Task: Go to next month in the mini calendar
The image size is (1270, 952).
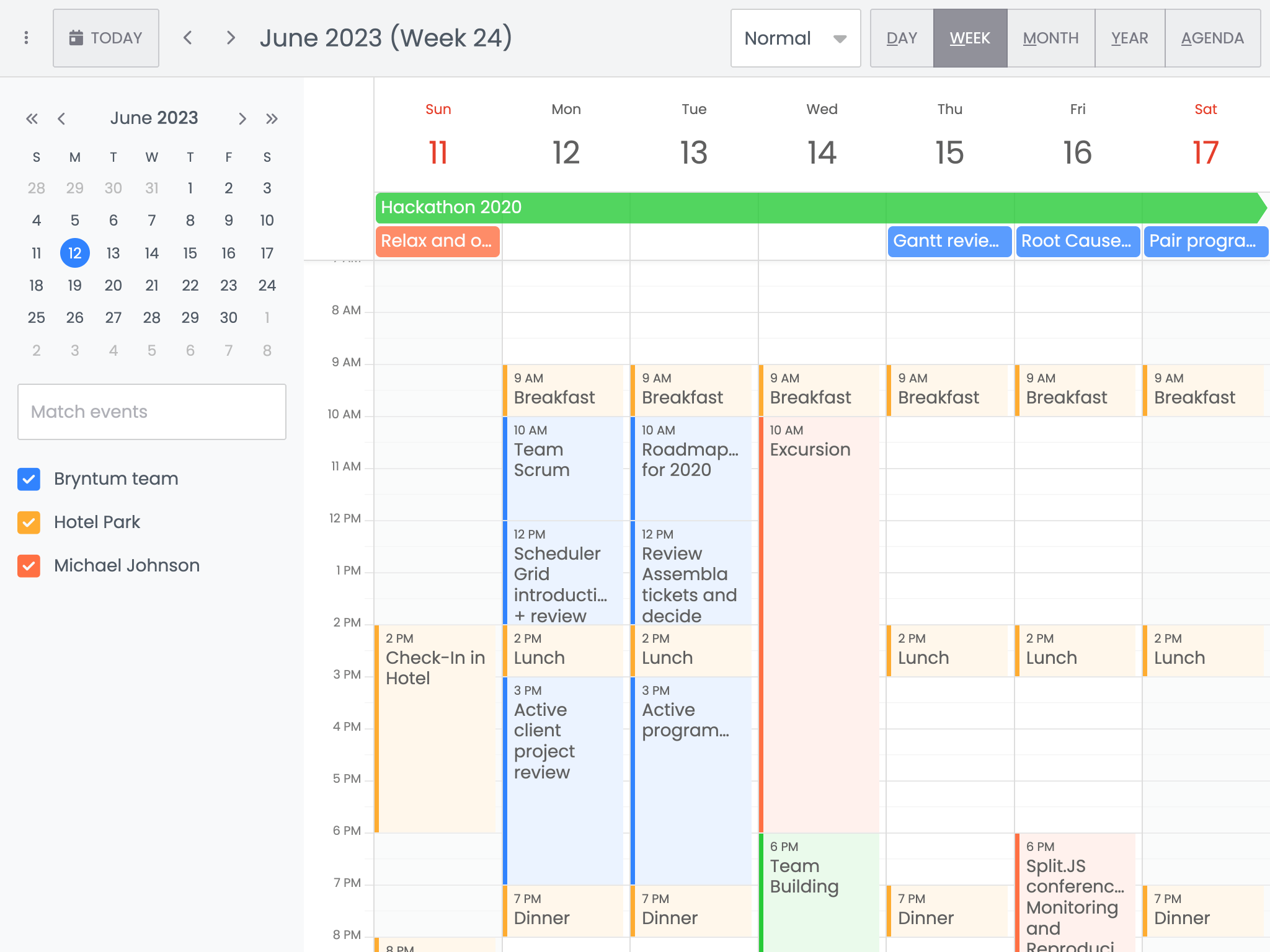Action: [x=242, y=118]
